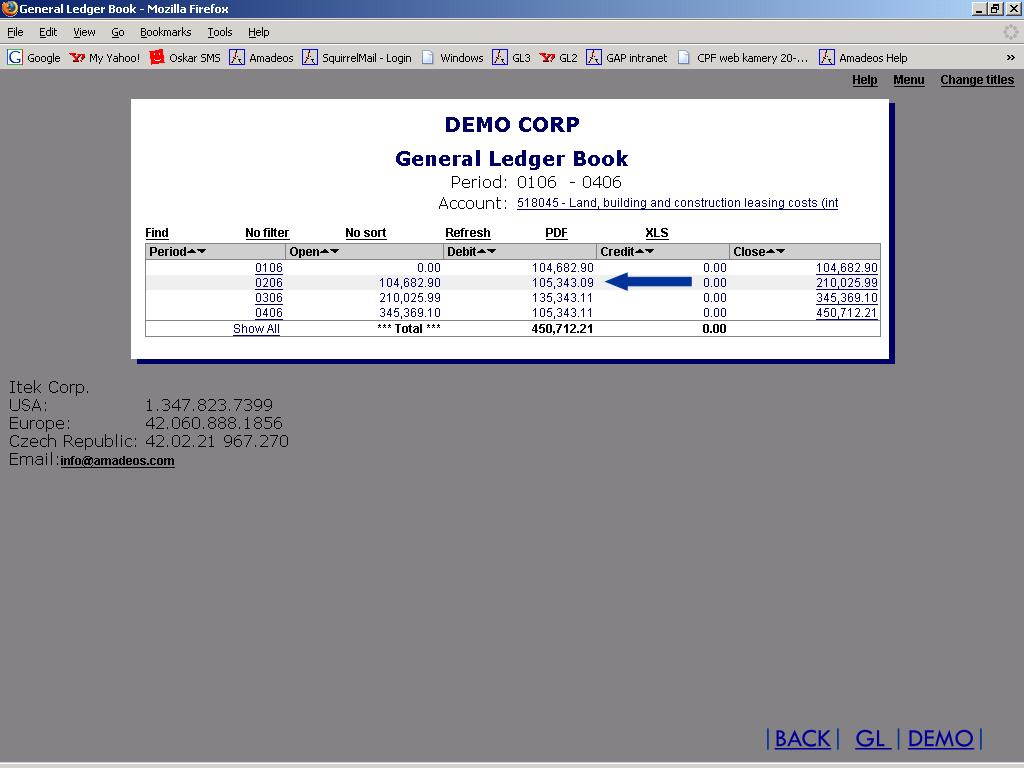
Task: Open the Amadeos bookmark
Action: [261, 57]
